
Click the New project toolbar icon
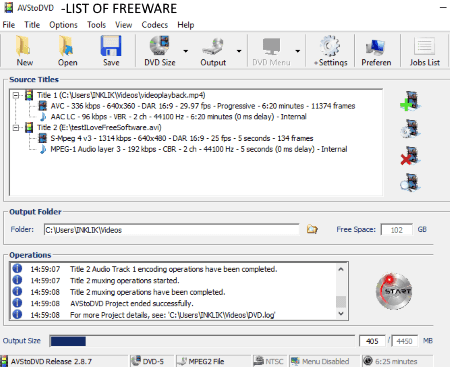(x=24, y=51)
